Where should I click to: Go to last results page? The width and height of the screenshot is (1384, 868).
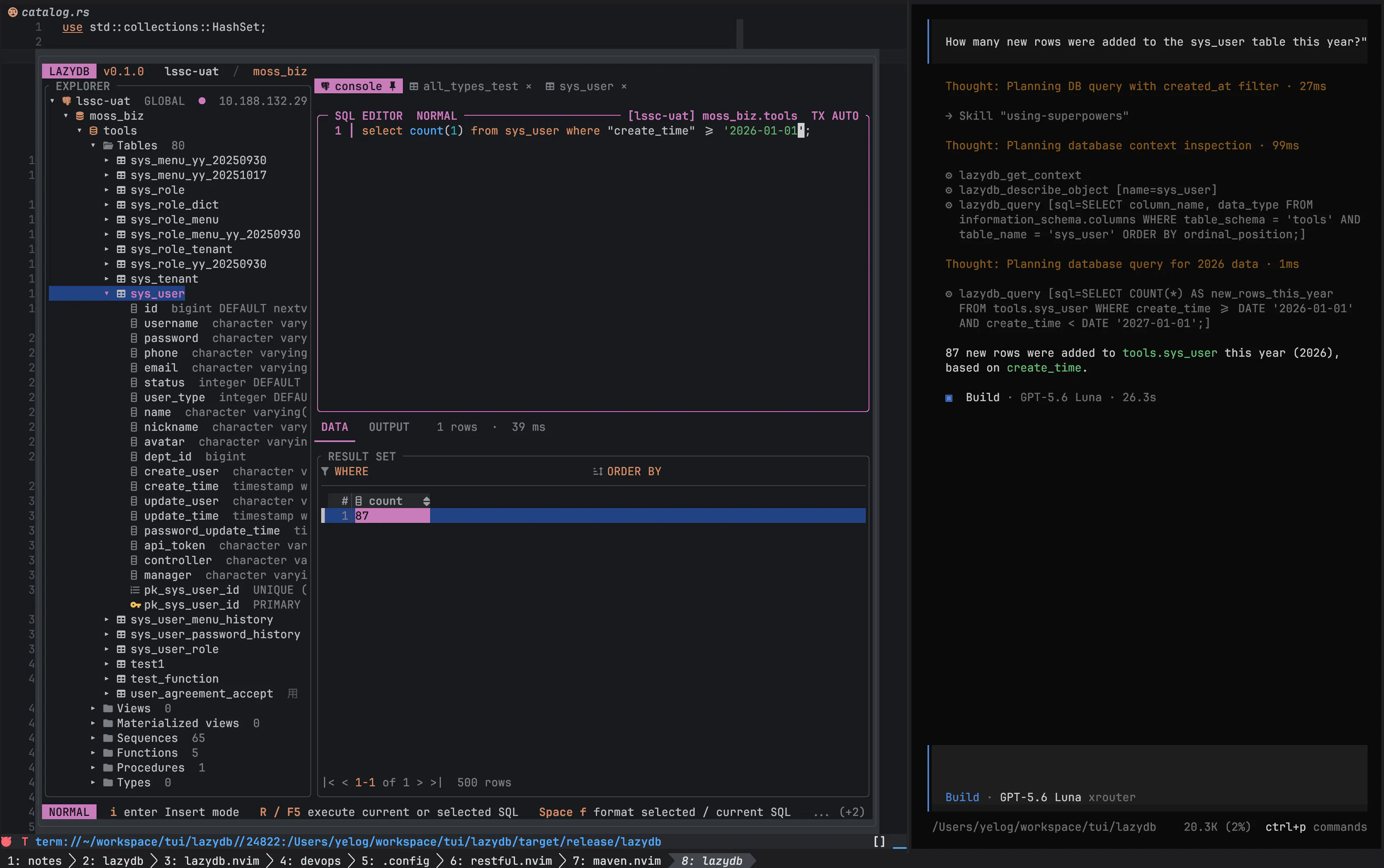pyautogui.click(x=436, y=783)
